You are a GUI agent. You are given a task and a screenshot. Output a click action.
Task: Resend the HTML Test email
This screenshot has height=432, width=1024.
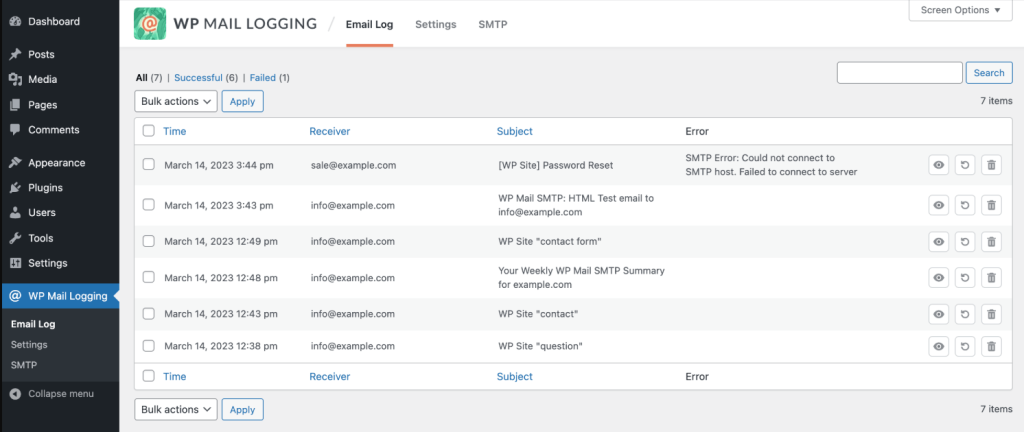click(x=965, y=206)
